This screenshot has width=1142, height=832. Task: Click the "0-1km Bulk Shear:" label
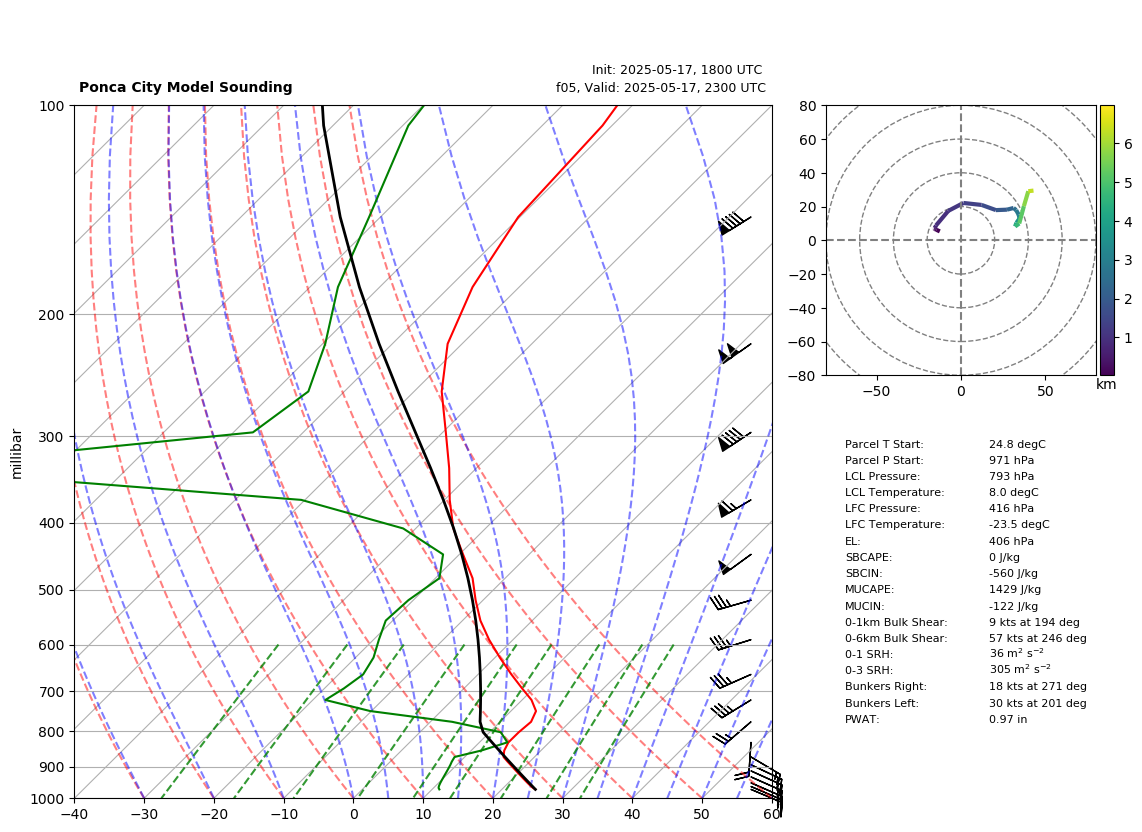point(896,622)
